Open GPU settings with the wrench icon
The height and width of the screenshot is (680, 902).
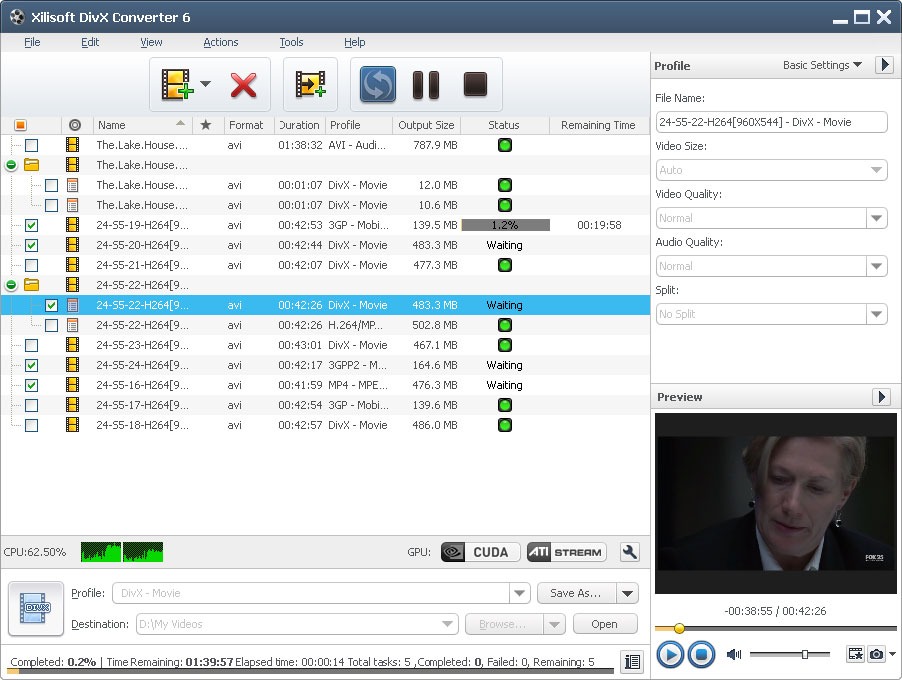[x=629, y=552]
